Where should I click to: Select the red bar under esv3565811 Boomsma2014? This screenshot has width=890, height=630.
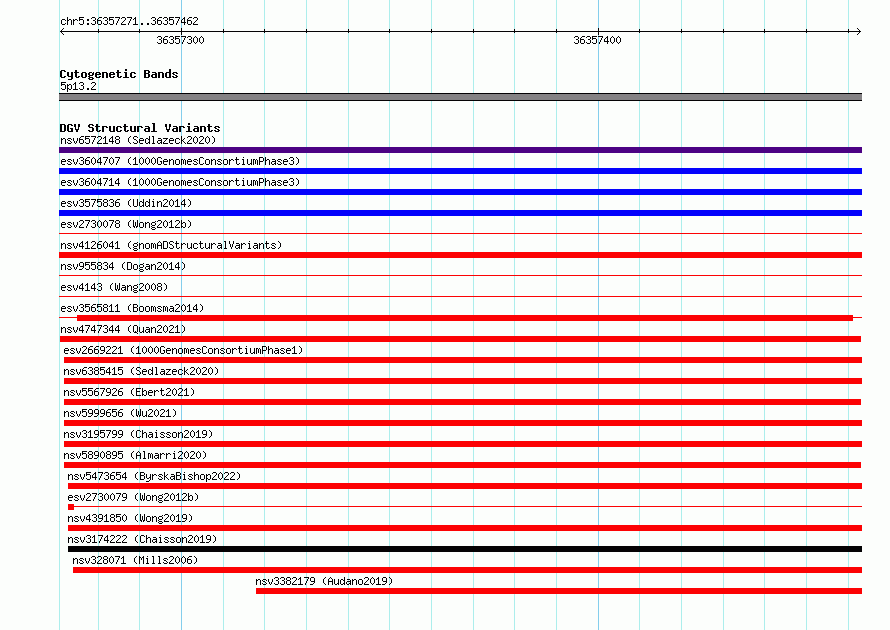[465, 318]
